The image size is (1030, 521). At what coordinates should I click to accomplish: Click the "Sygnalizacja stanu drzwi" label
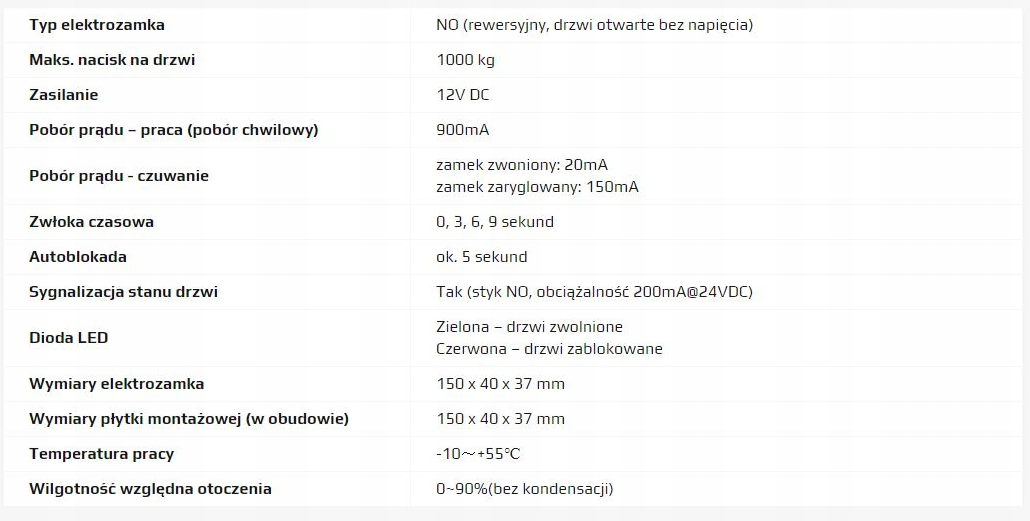[123, 292]
